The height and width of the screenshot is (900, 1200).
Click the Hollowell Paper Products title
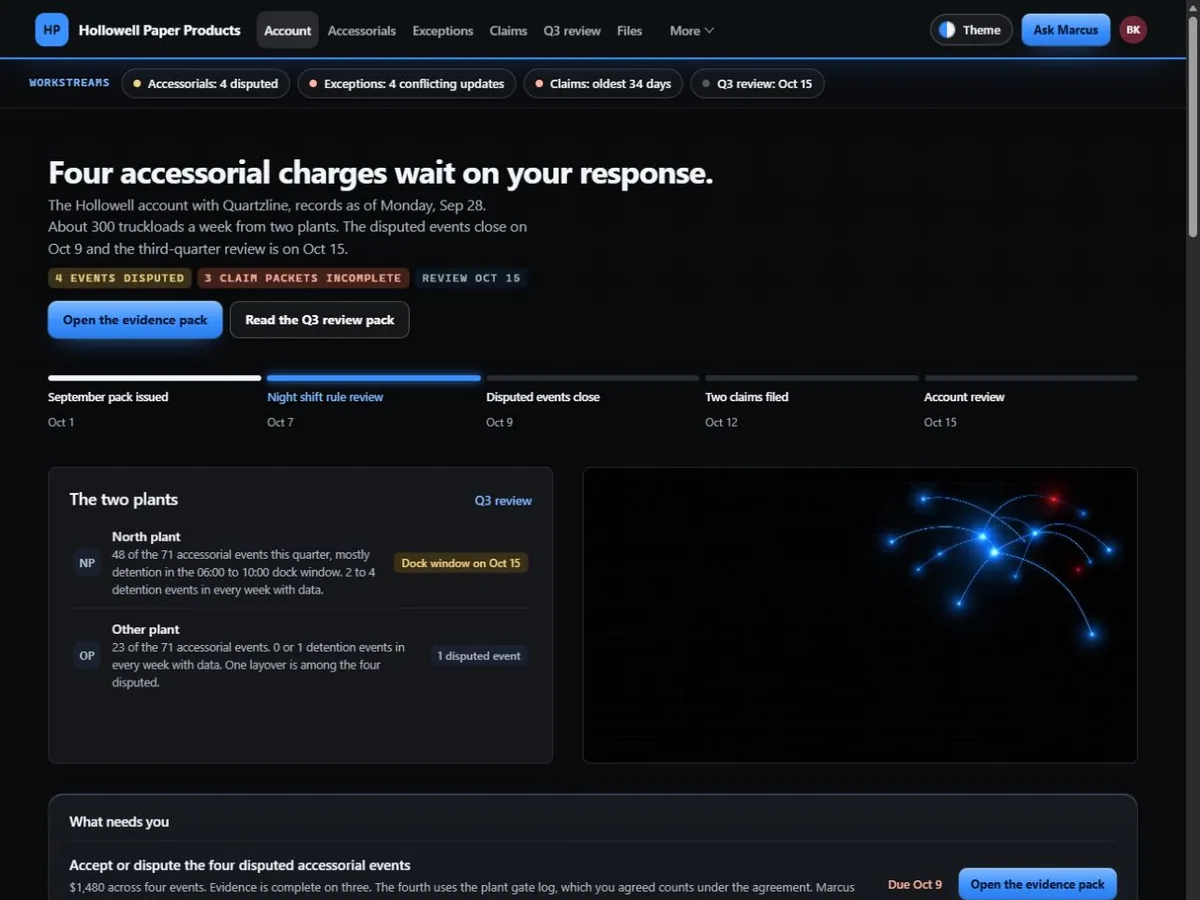pyautogui.click(x=159, y=30)
